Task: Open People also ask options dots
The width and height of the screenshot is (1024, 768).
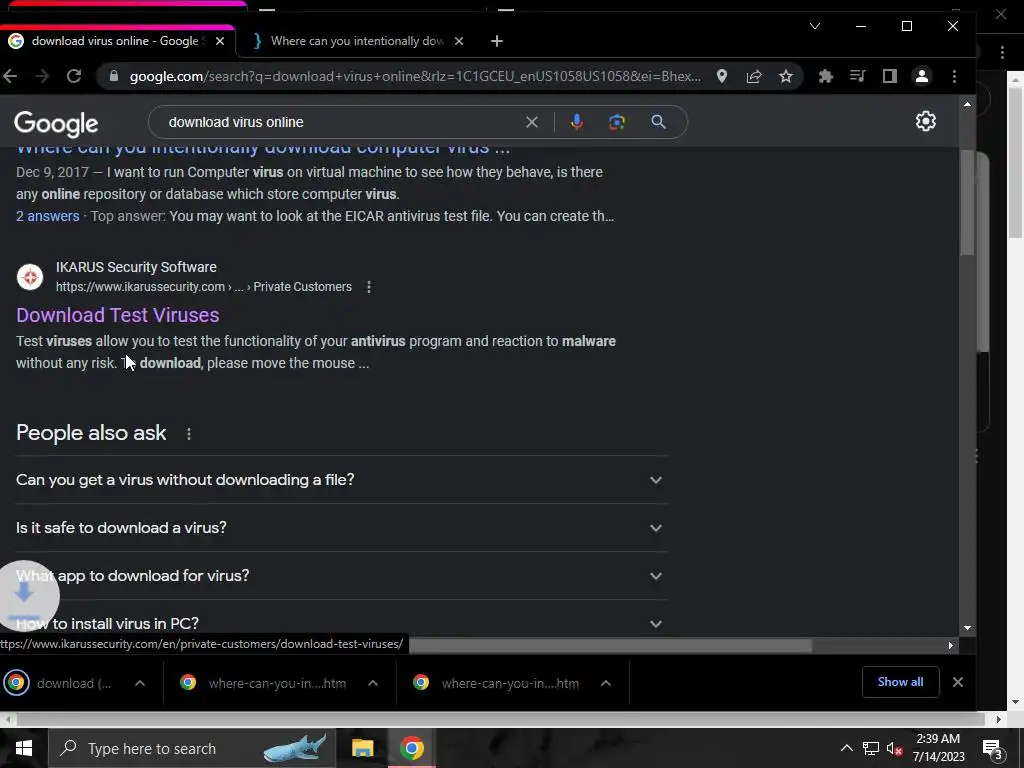Action: point(189,434)
